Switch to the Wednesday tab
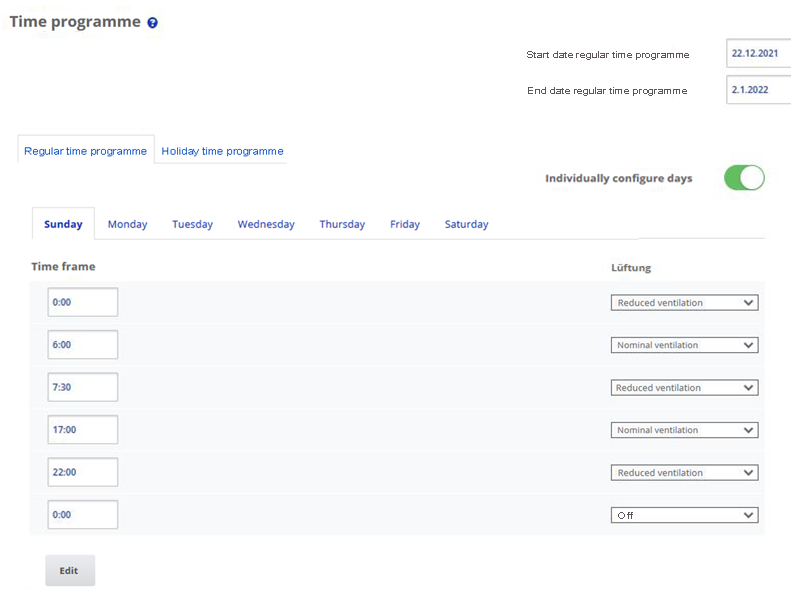 (266, 224)
